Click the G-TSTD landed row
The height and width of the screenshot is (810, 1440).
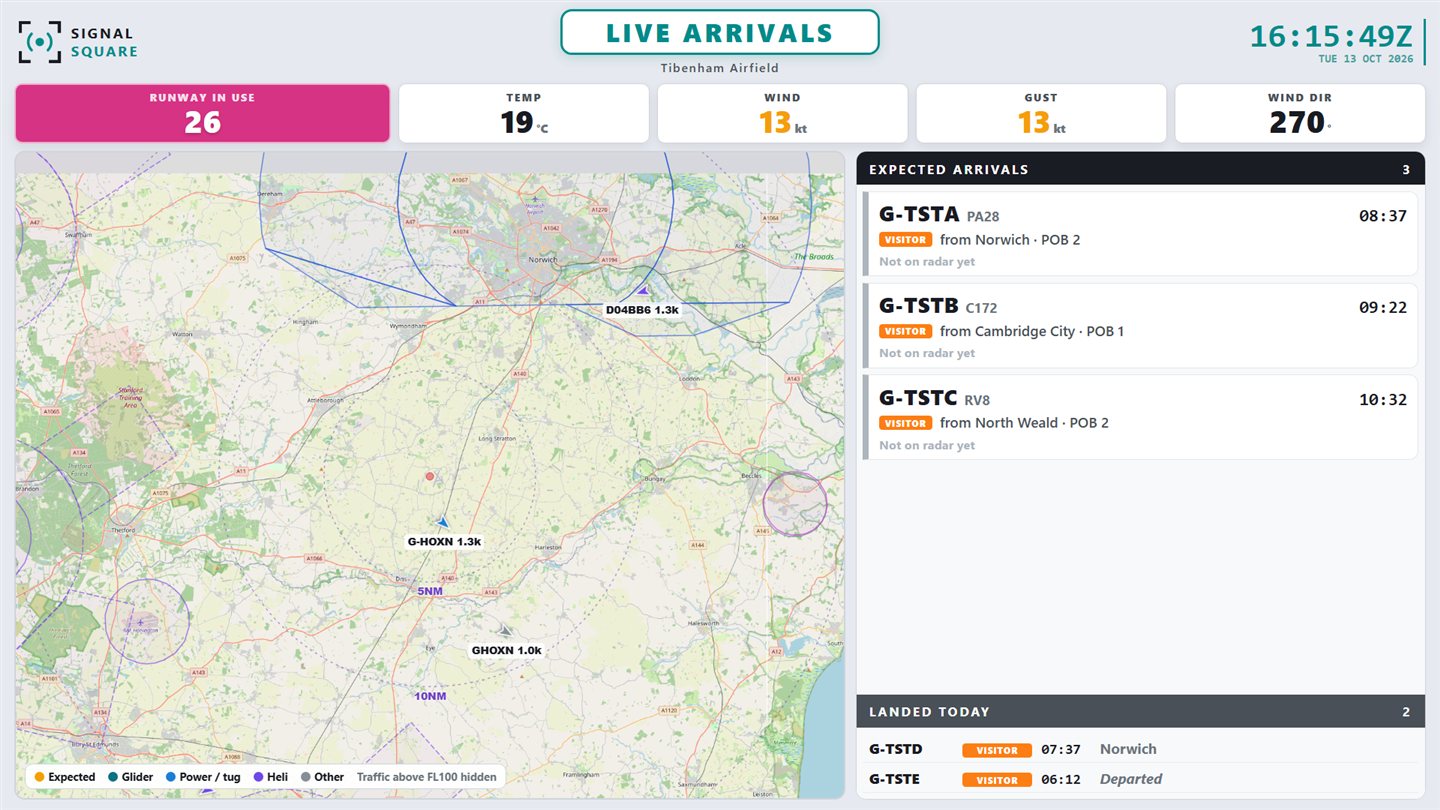[x=1141, y=749]
